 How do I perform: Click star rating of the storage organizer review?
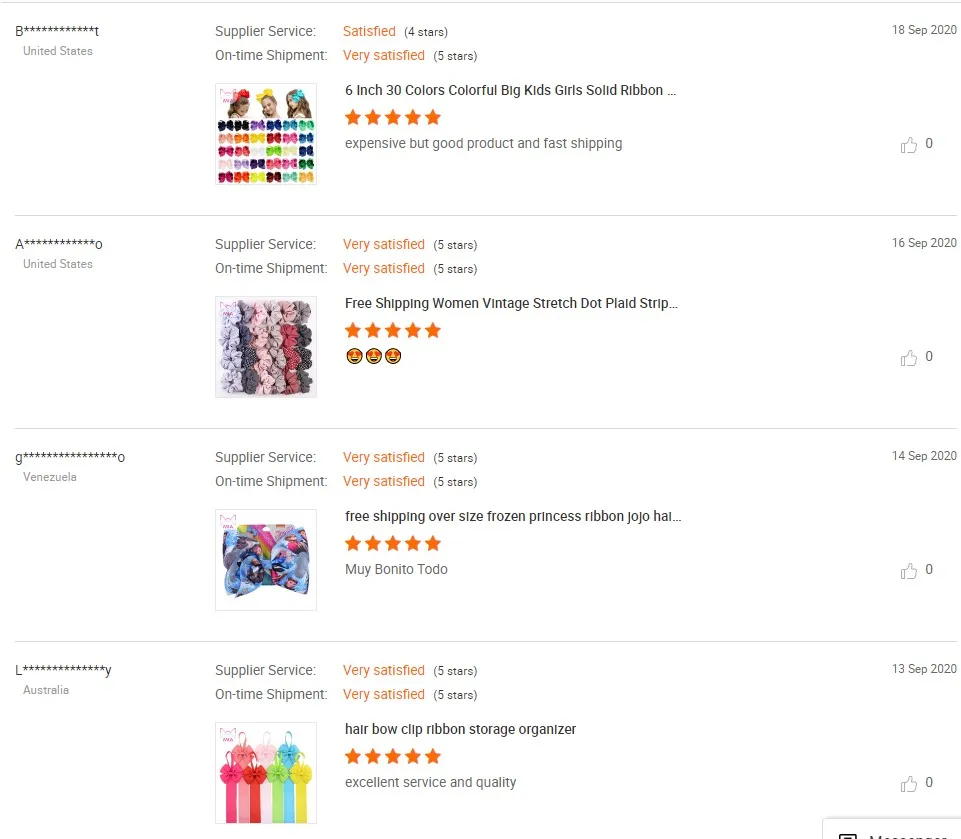coord(392,757)
